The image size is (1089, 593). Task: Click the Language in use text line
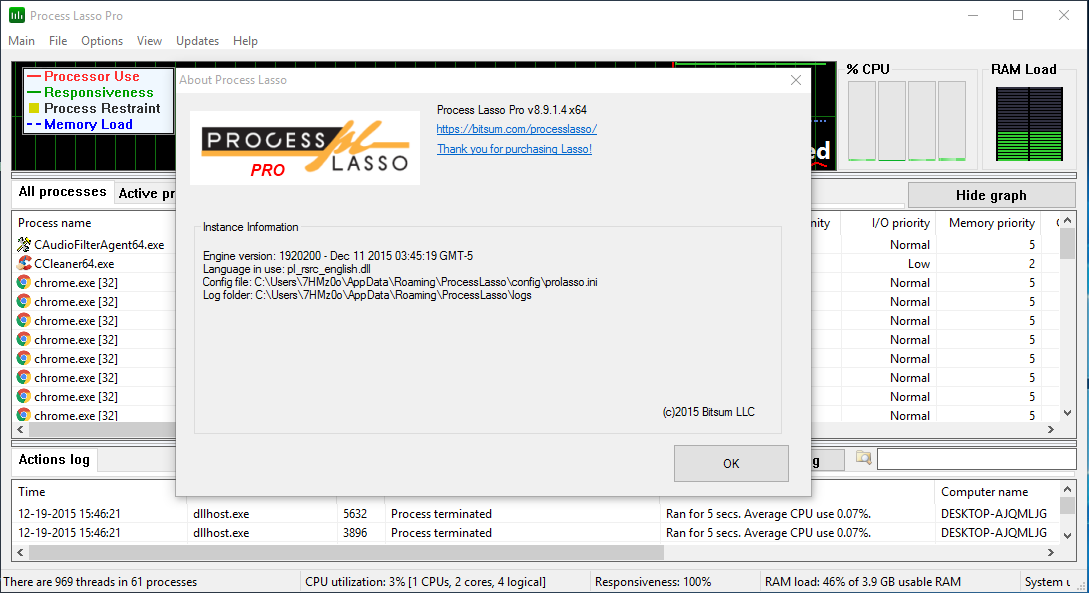click(x=286, y=269)
